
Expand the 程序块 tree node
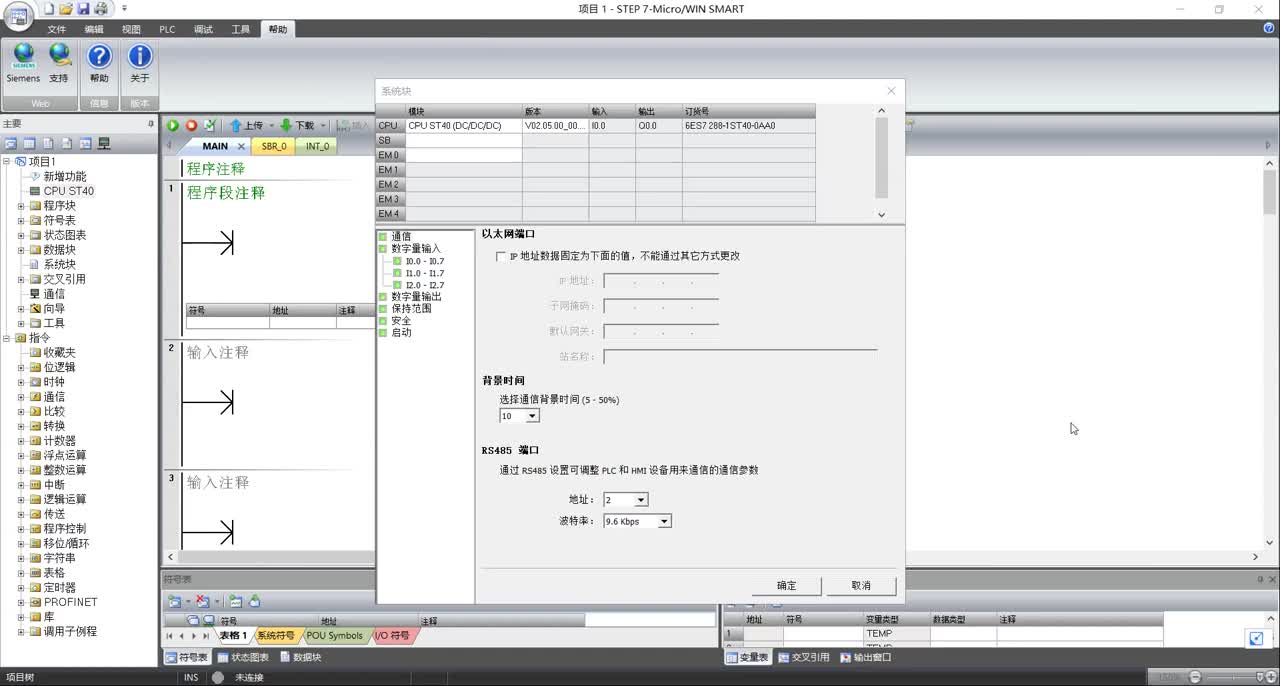click(21, 206)
